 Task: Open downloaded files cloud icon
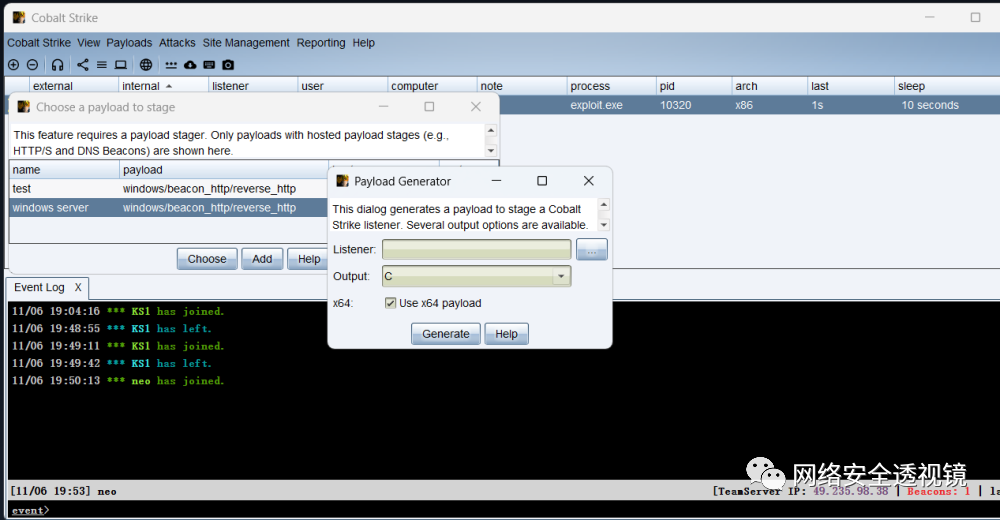point(190,64)
